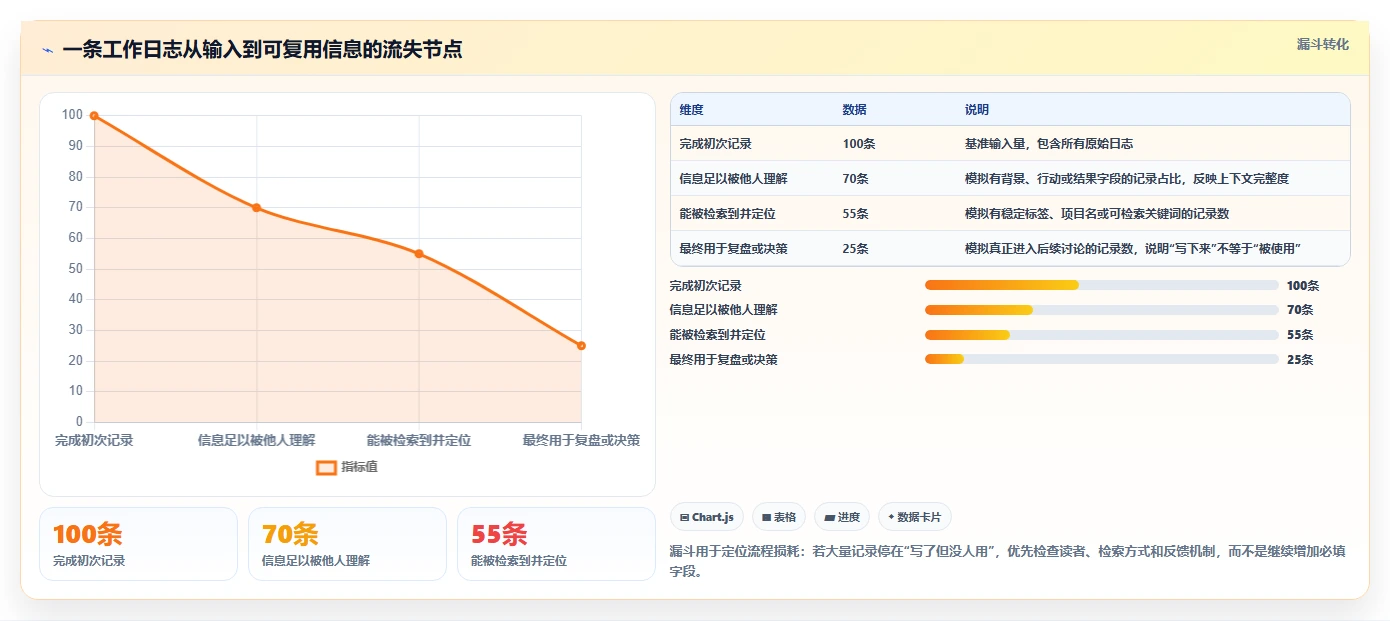Image resolution: width=1390 pixels, height=621 pixels.
Task: Click the progress bar for 最终用于复盘或决策
Action: pyautogui.click(x=1102, y=359)
